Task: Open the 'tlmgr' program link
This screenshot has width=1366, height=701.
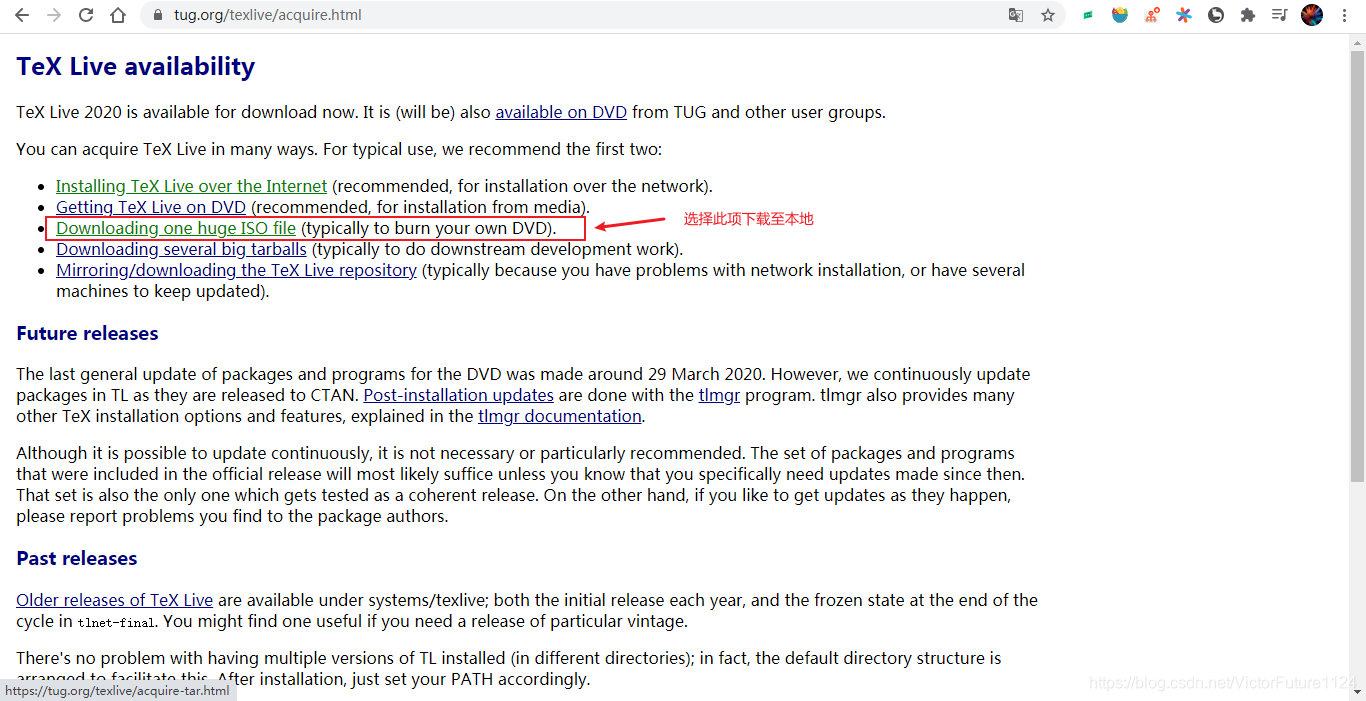Action: tap(719, 395)
